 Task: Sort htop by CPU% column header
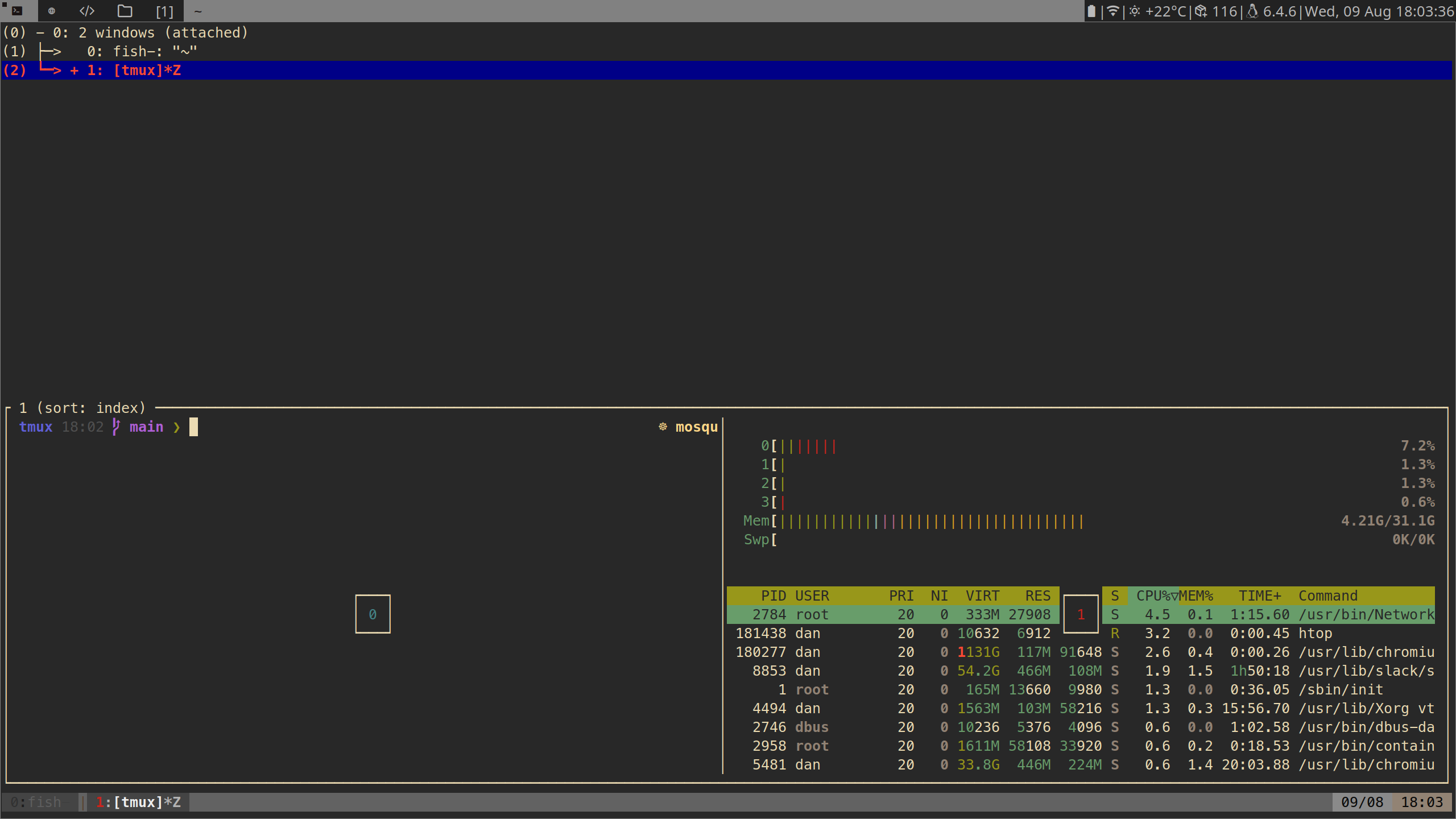coord(1153,595)
